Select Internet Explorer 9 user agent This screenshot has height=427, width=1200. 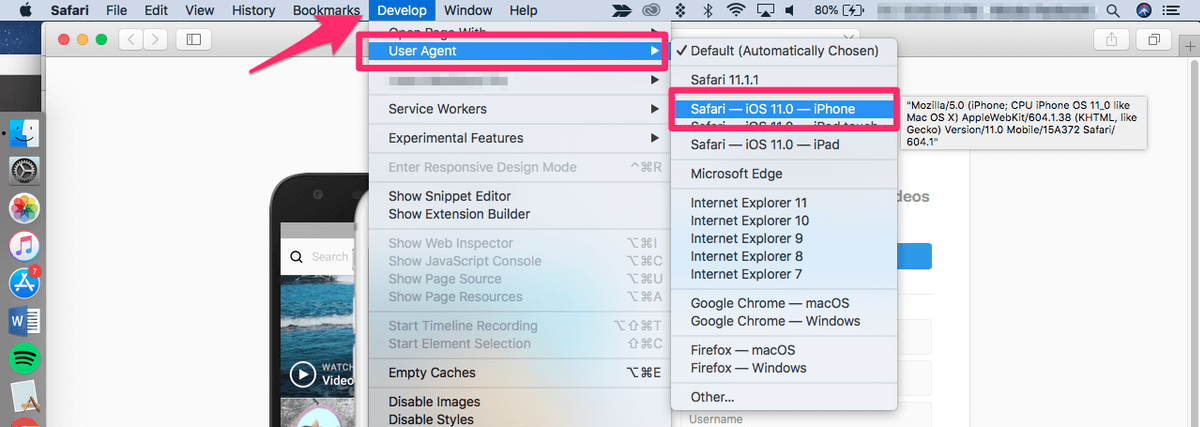click(784, 239)
